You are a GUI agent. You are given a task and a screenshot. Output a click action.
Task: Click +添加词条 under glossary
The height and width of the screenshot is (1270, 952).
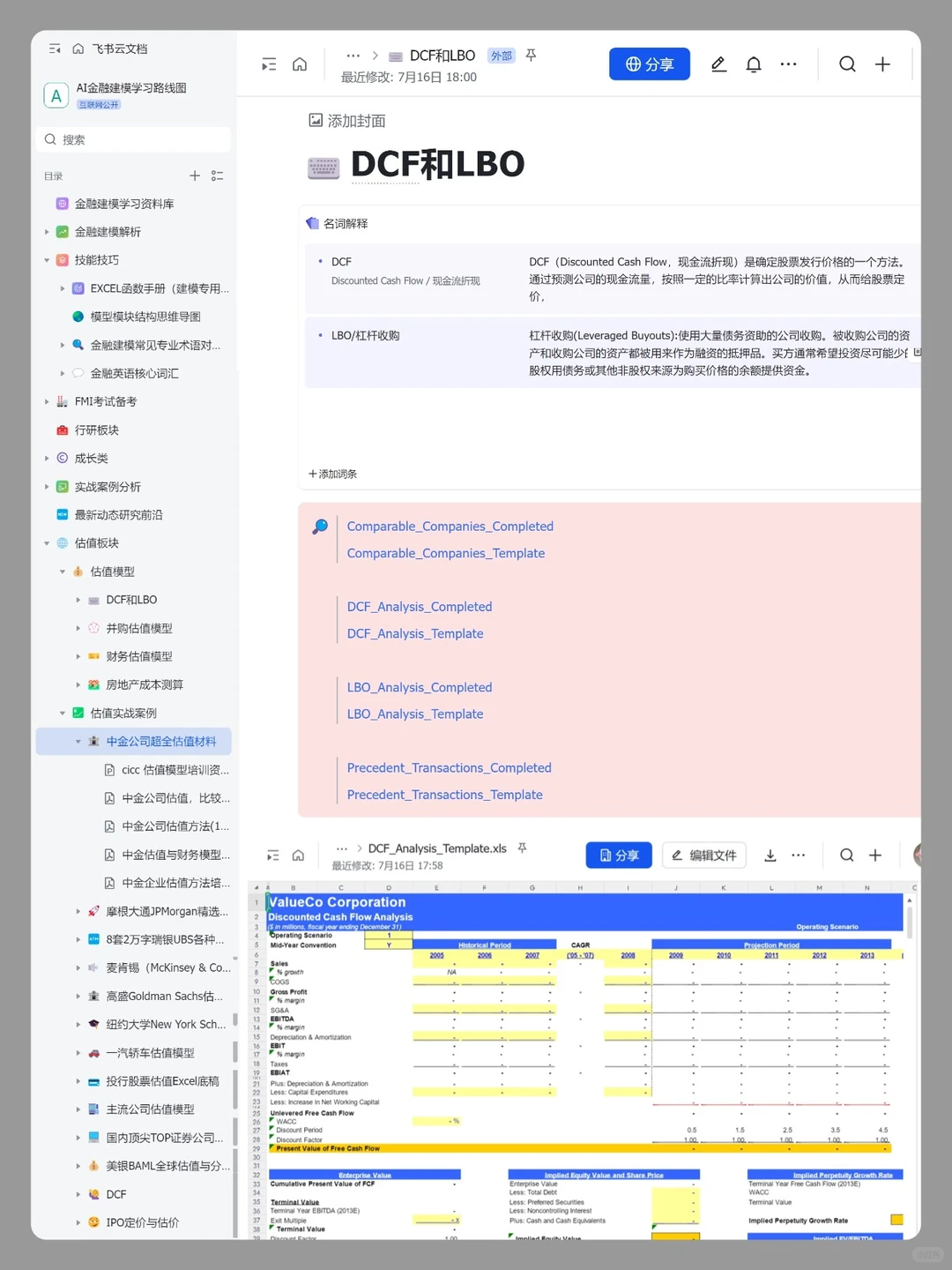click(332, 474)
